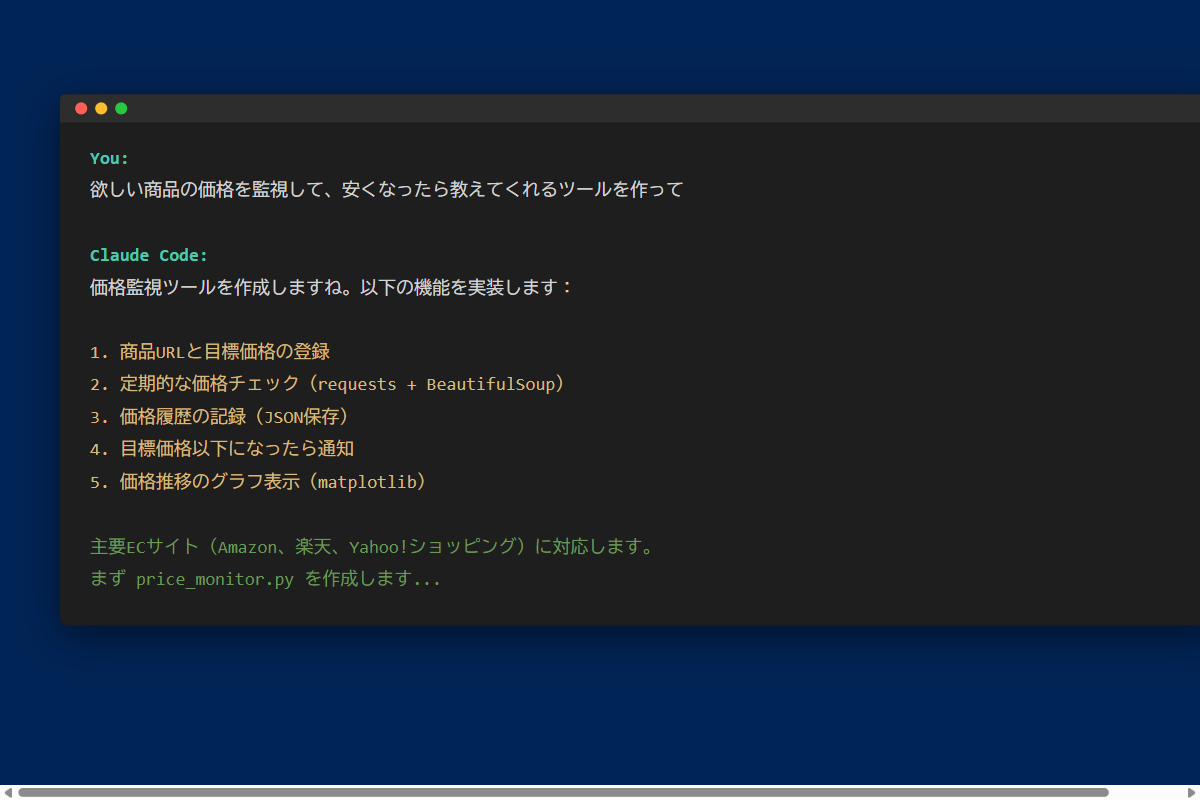Click the price_monitor.py filename text
The width and height of the screenshot is (1200, 800).
pos(215,580)
